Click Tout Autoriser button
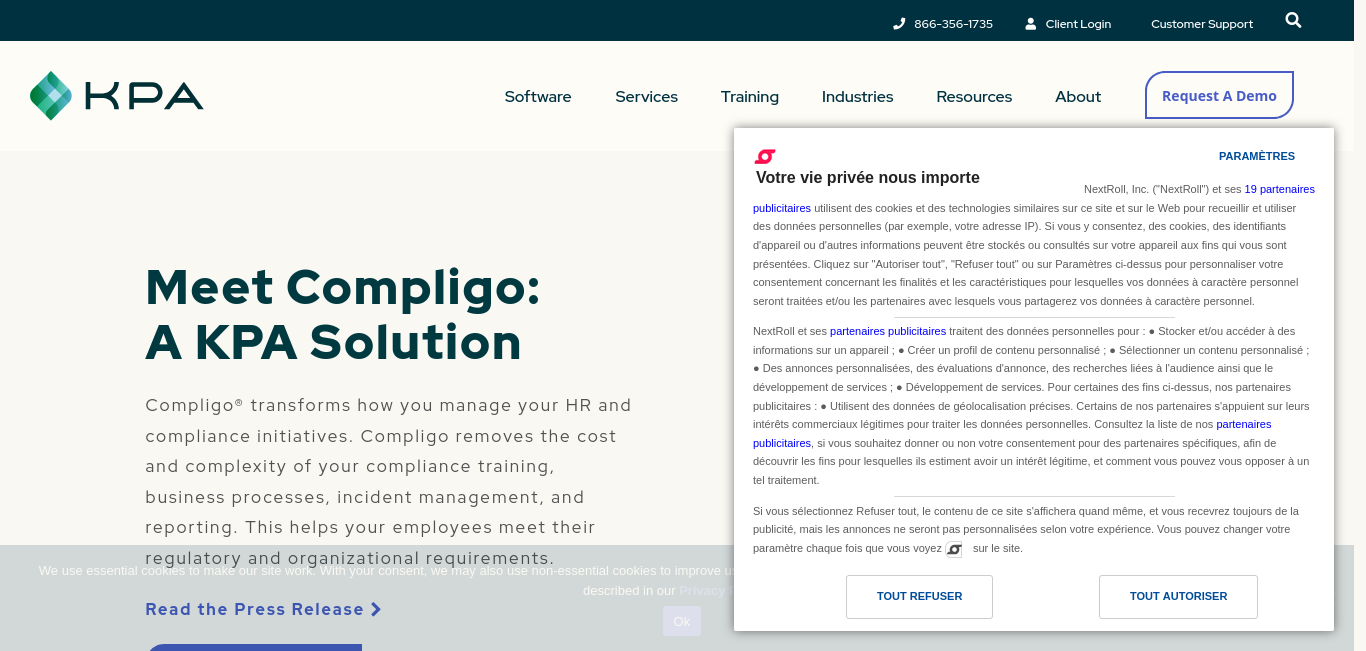This screenshot has width=1366, height=651. (x=1178, y=596)
